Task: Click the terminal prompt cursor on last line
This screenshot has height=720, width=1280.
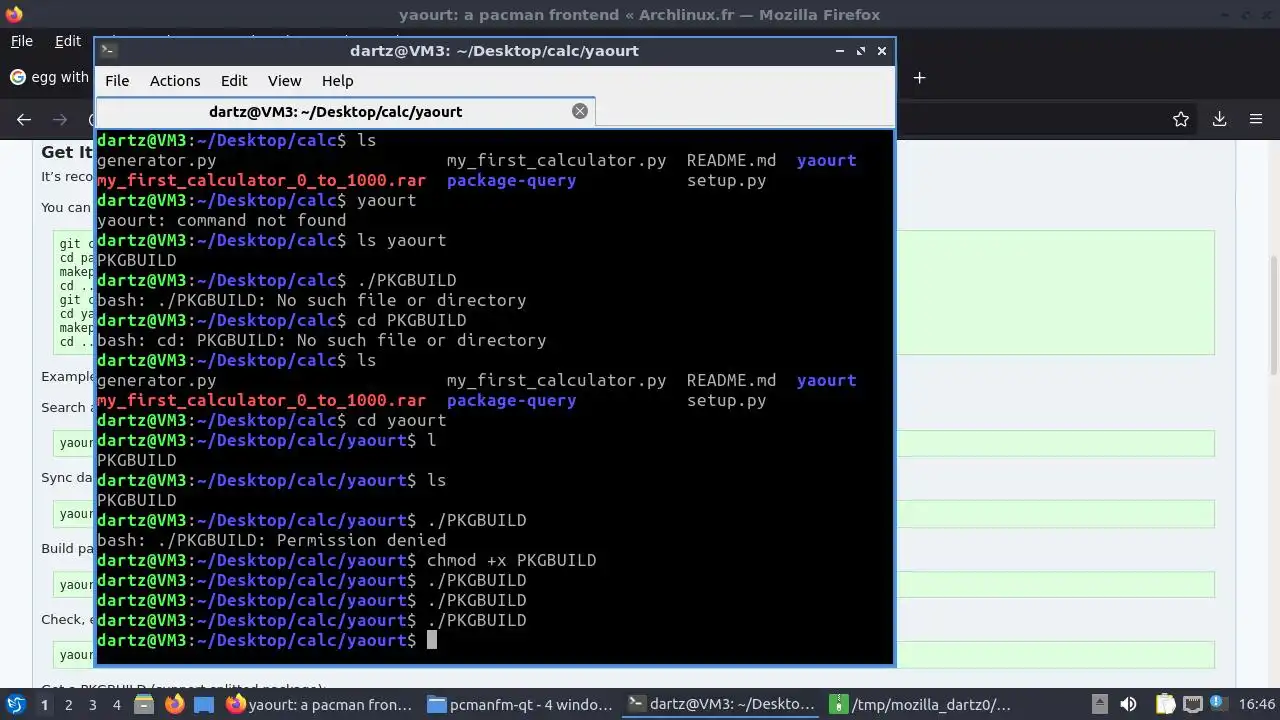Action: point(432,640)
